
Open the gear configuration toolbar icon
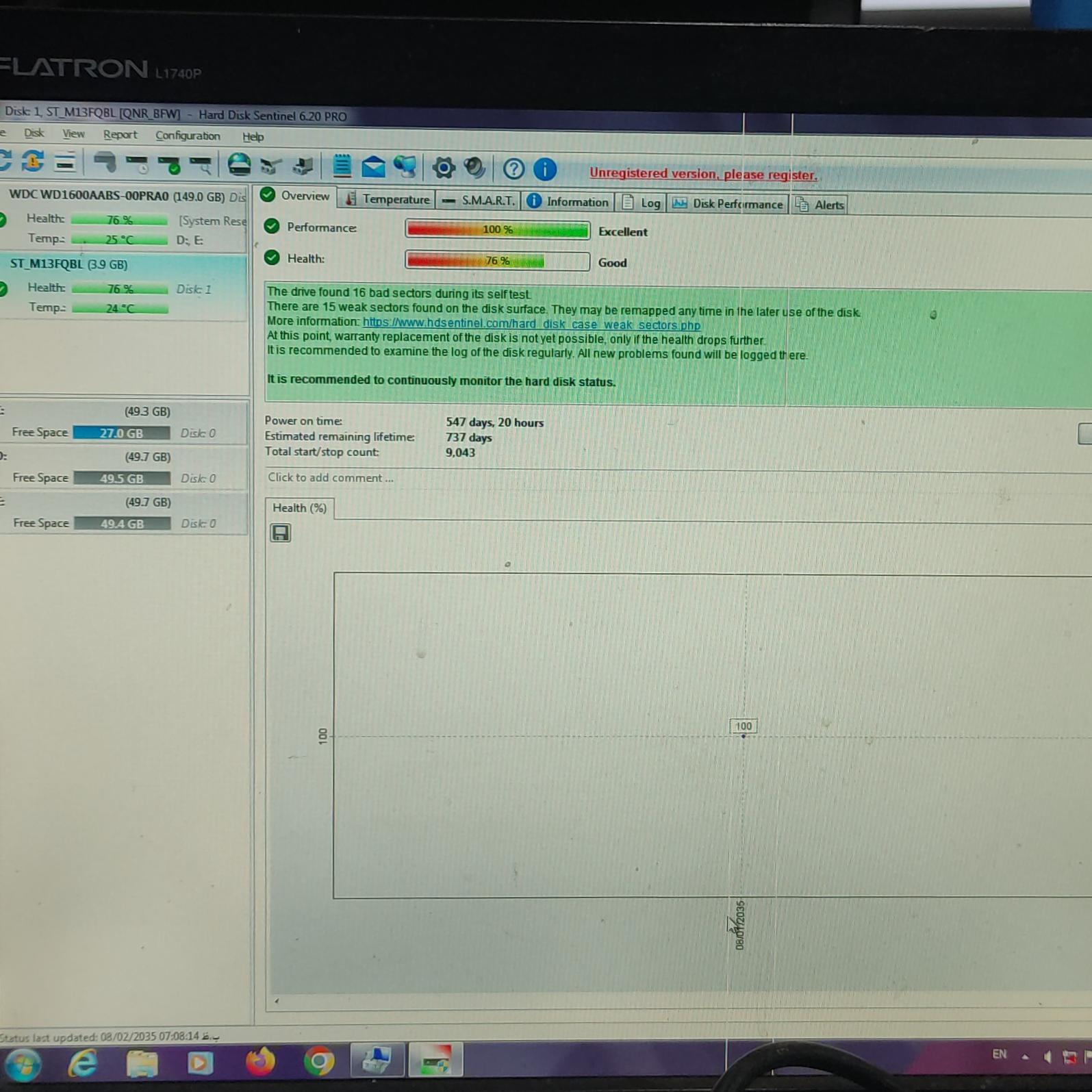pos(443,168)
